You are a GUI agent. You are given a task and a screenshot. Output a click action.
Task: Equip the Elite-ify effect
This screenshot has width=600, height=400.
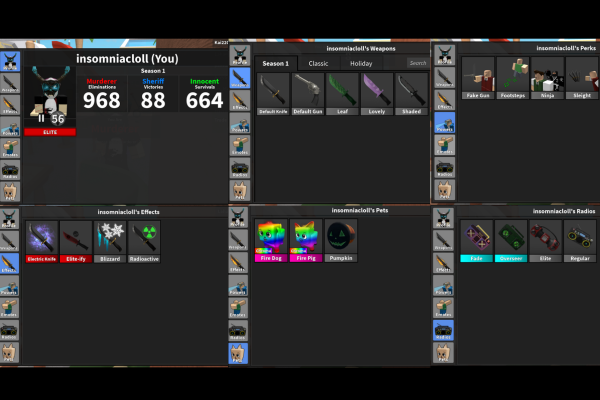pyautogui.click(x=76, y=242)
